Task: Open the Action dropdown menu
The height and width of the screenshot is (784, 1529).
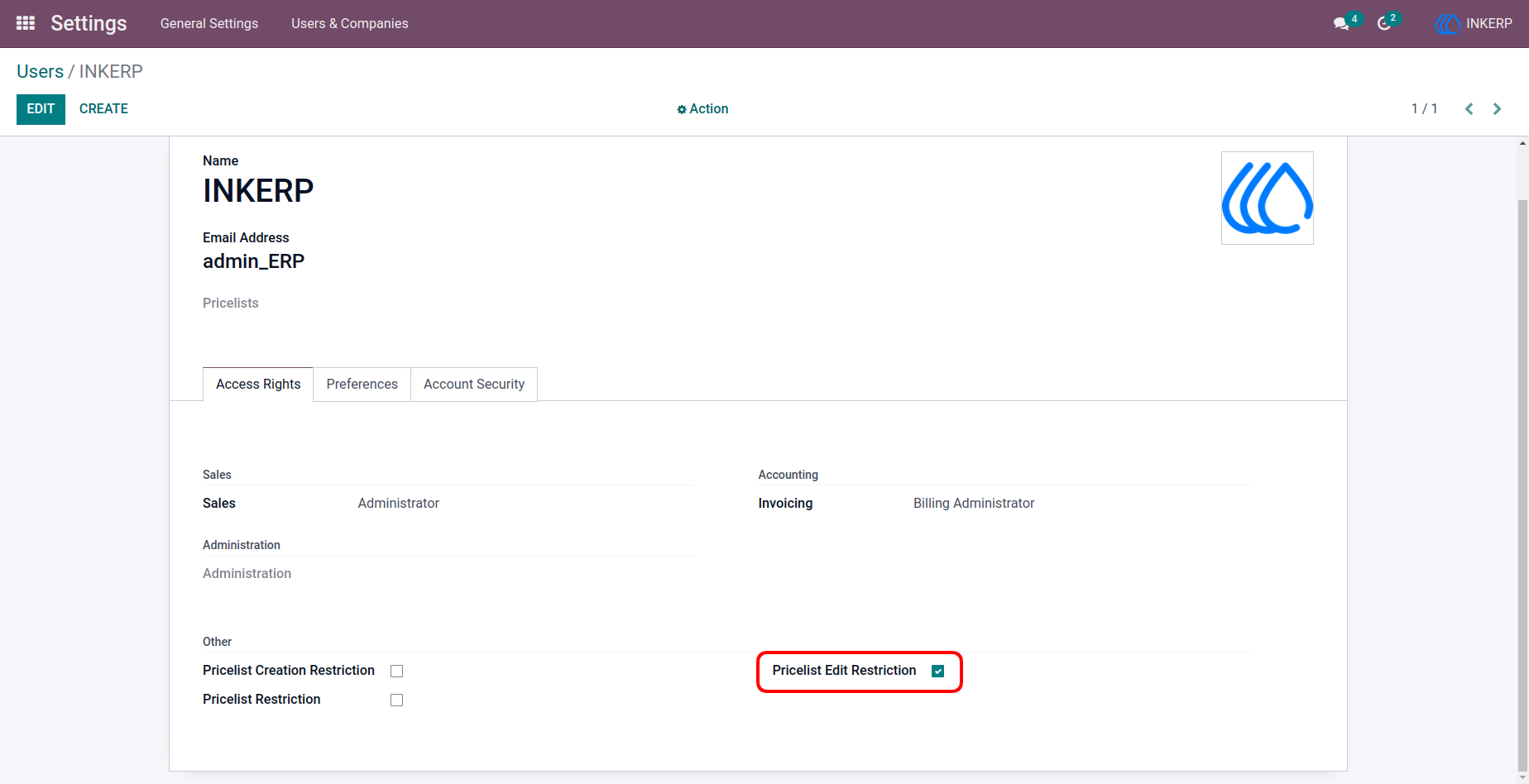Action: click(x=702, y=109)
